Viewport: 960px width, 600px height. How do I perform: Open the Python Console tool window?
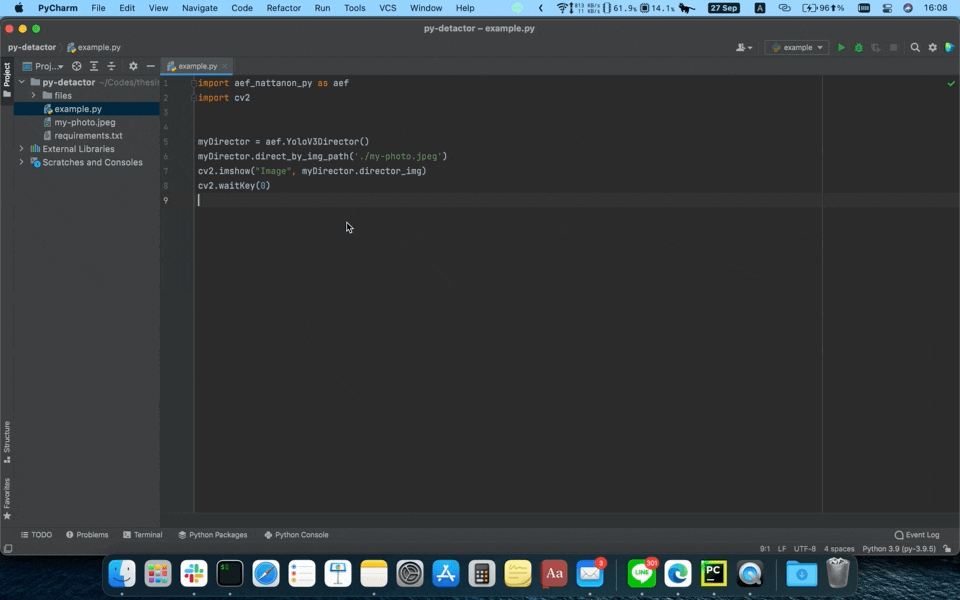coord(296,534)
